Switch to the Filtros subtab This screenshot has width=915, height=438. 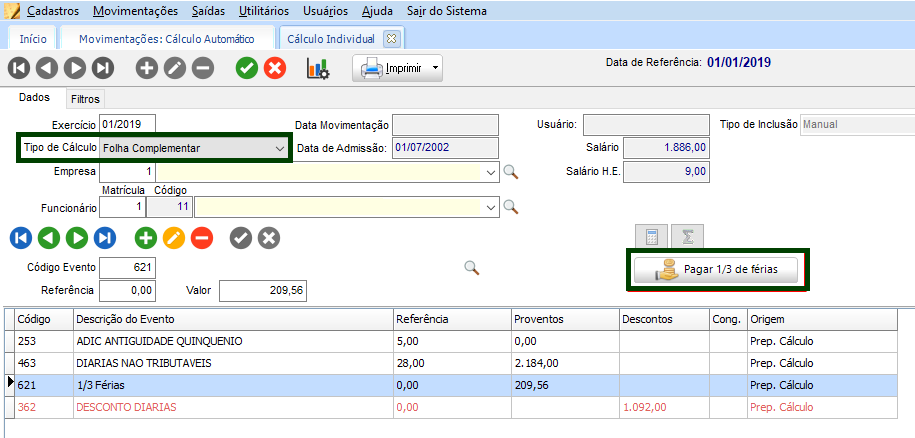pyautogui.click(x=85, y=99)
